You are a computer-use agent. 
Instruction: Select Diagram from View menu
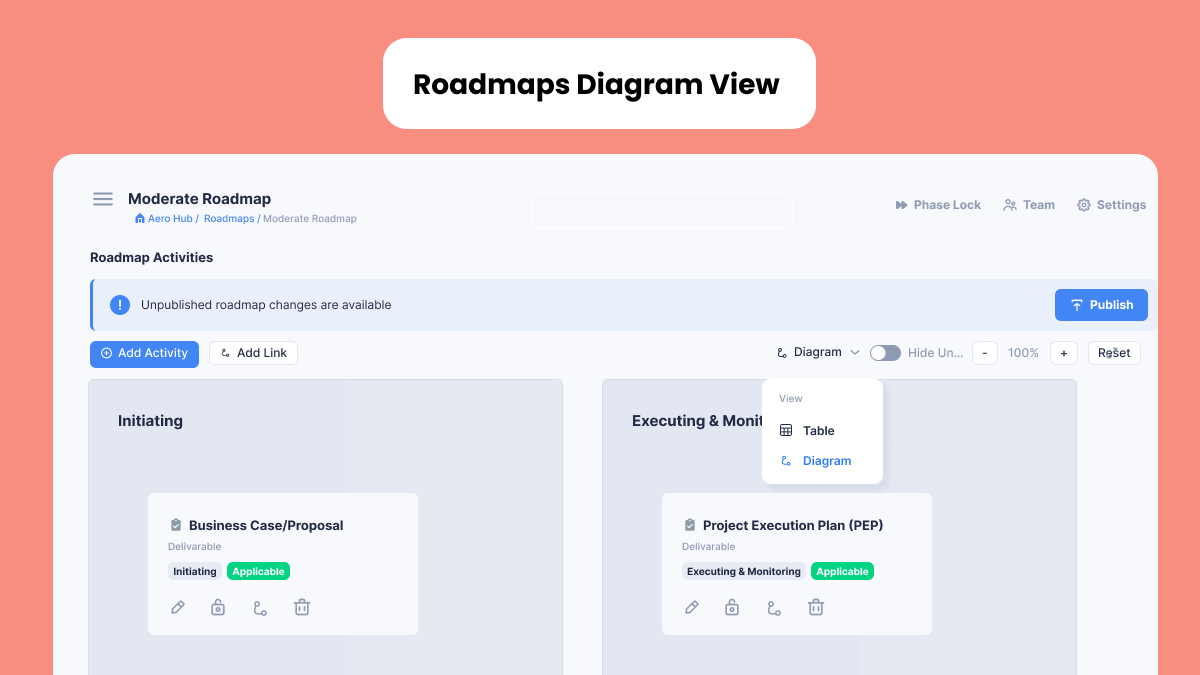pos(826,461)
